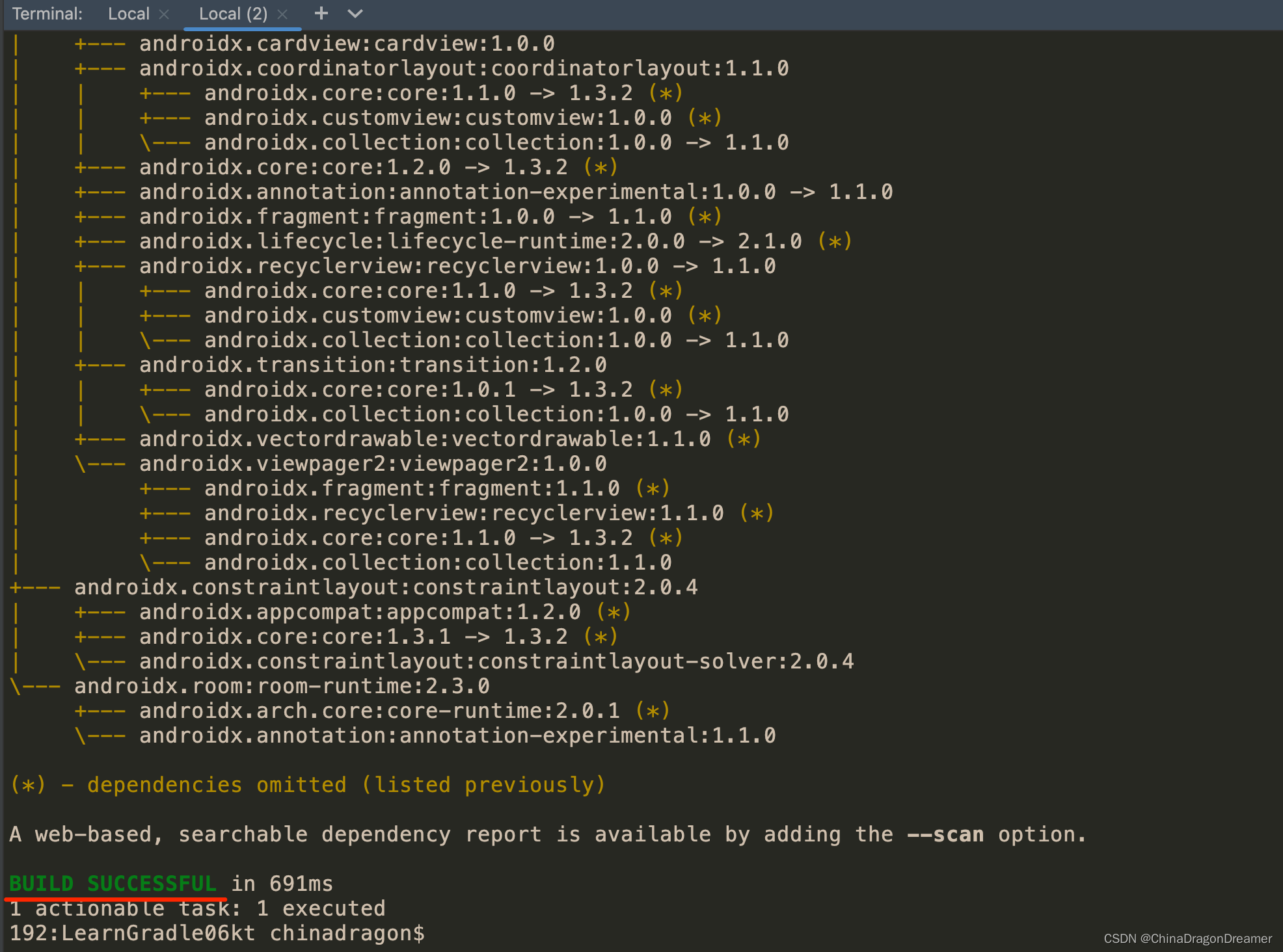Click androidx.transition:transition:1.2.0 line
Screen dimensions: 1283x952
(x=373, y=365)
